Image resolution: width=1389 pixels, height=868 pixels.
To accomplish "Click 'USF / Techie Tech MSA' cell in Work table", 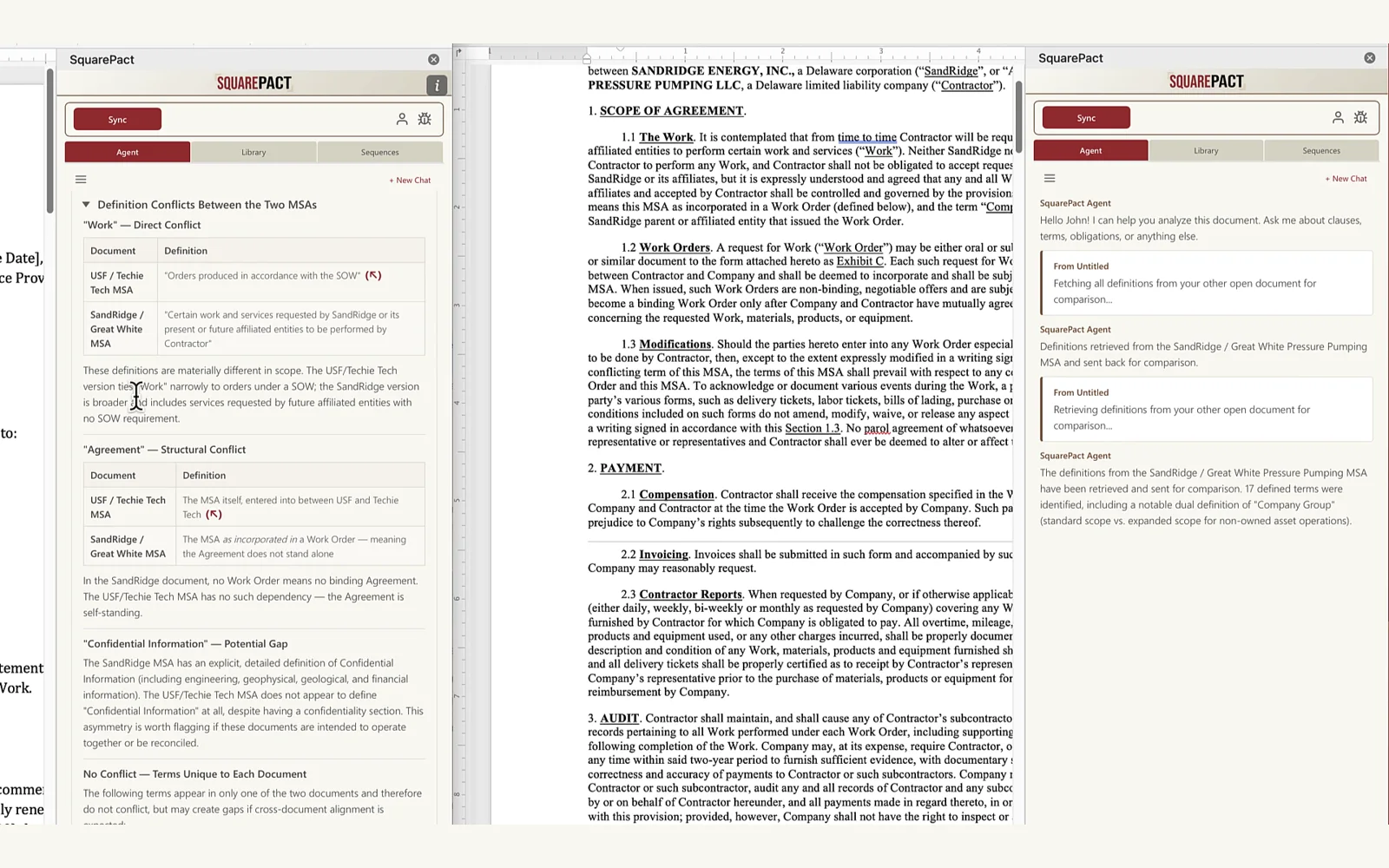I will 121,283.
